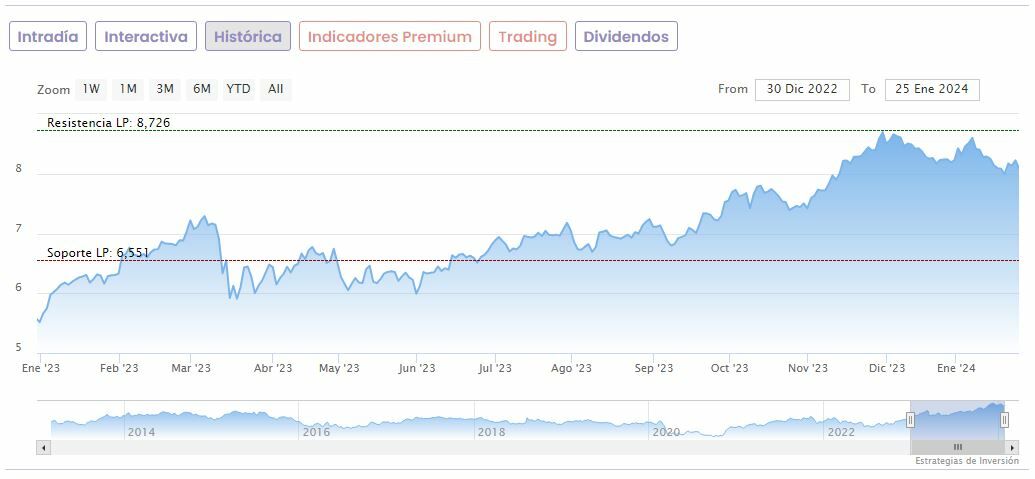This screenshot has width=1035, height=479.
Task: Click the From date field
Action: [x=802, y=89]
